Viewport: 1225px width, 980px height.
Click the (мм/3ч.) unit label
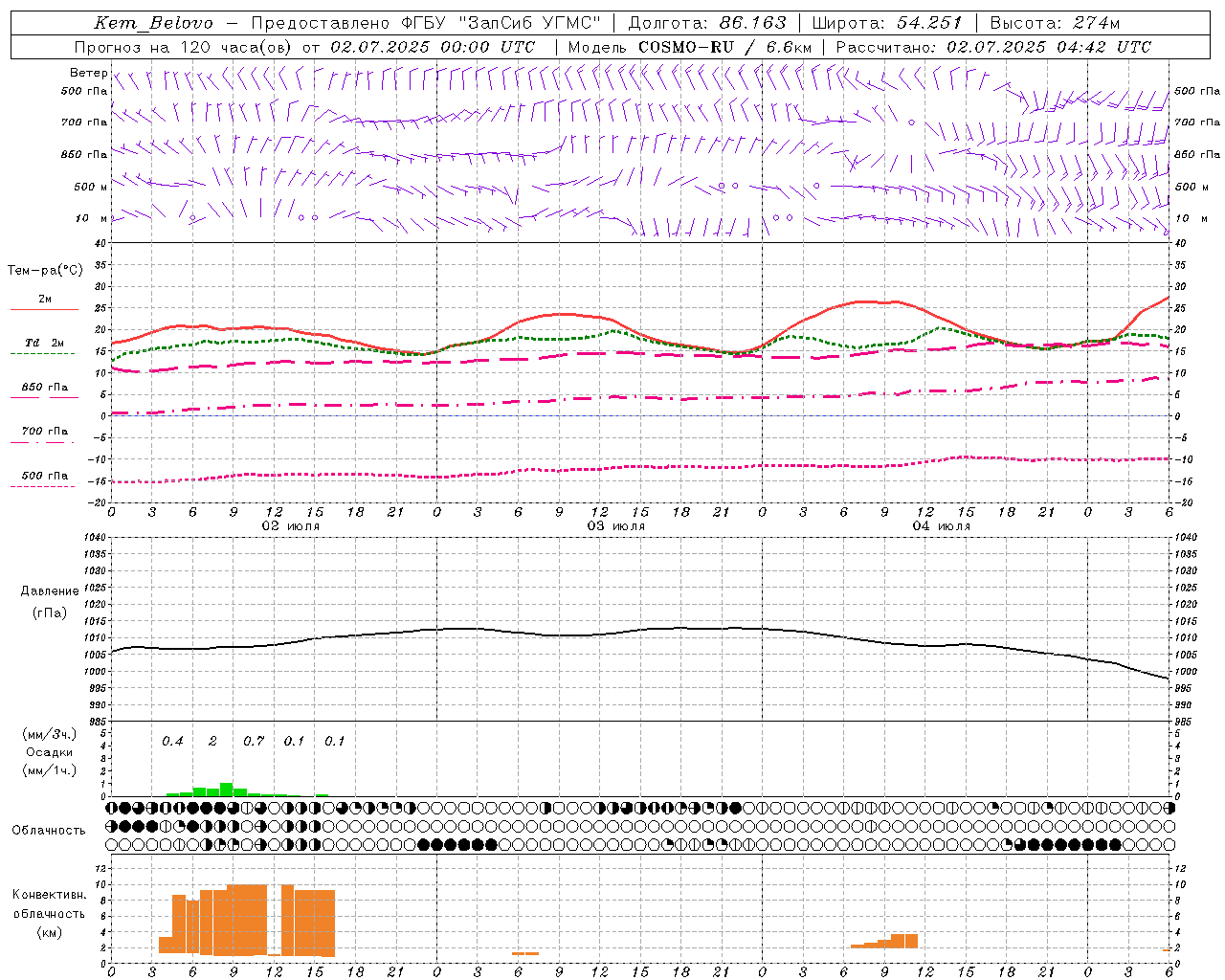tap(49, 734)
